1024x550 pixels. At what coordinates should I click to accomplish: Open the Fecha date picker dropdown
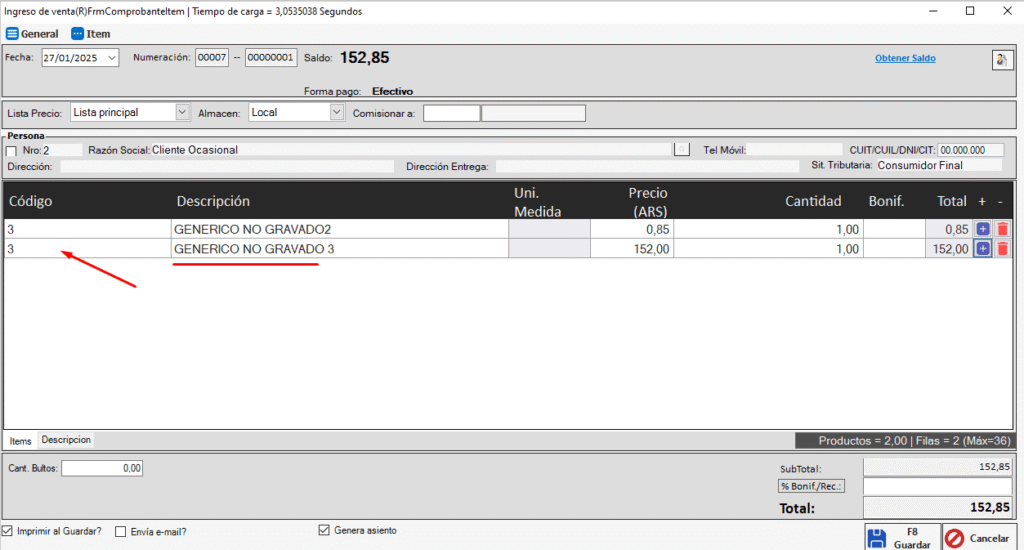click(110, 58)
